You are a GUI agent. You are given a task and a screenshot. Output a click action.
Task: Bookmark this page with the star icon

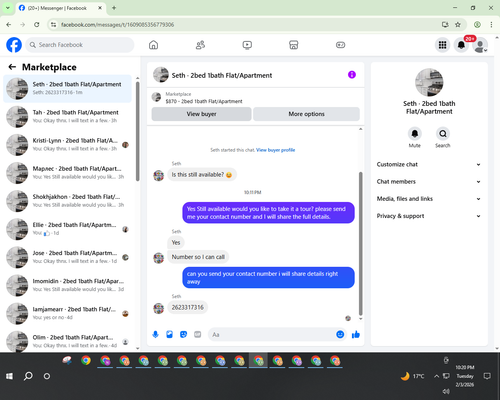[458, 24]
